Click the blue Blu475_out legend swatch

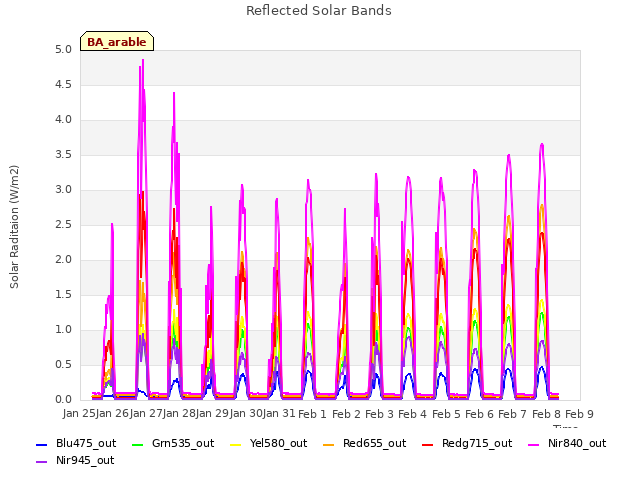click(x=42, y=444)
